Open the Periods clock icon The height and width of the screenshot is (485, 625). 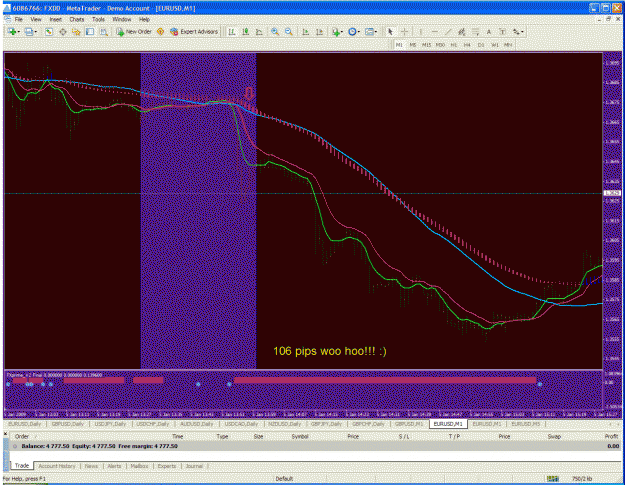pyautogui.click(x=352, y=32)
